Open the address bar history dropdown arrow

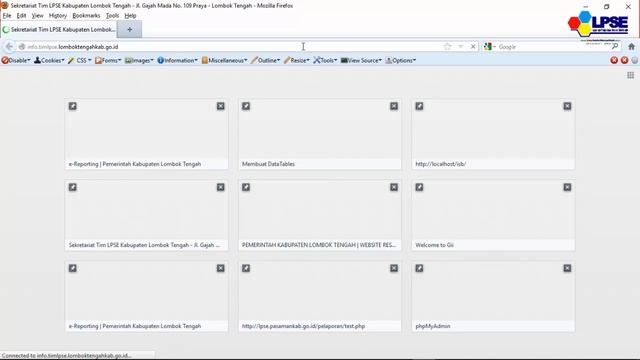coord(461,47)
